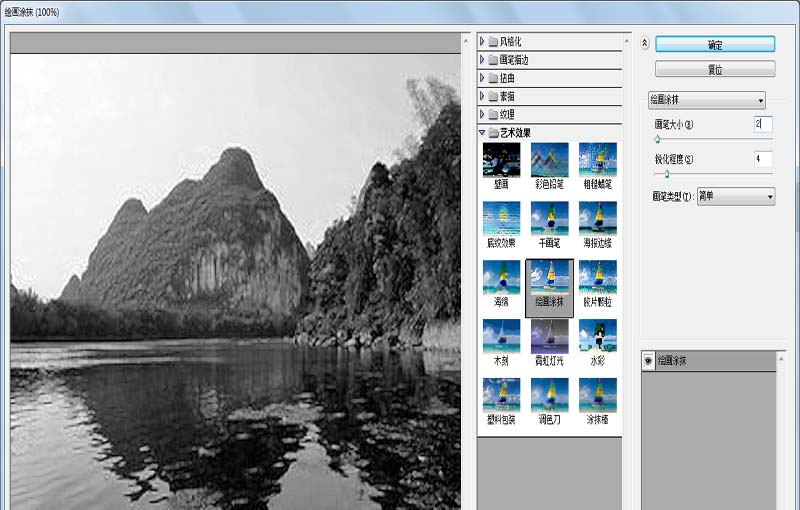Click the 画笔类型 label text
Screen dimensions: 800x510
click(673, 196)
